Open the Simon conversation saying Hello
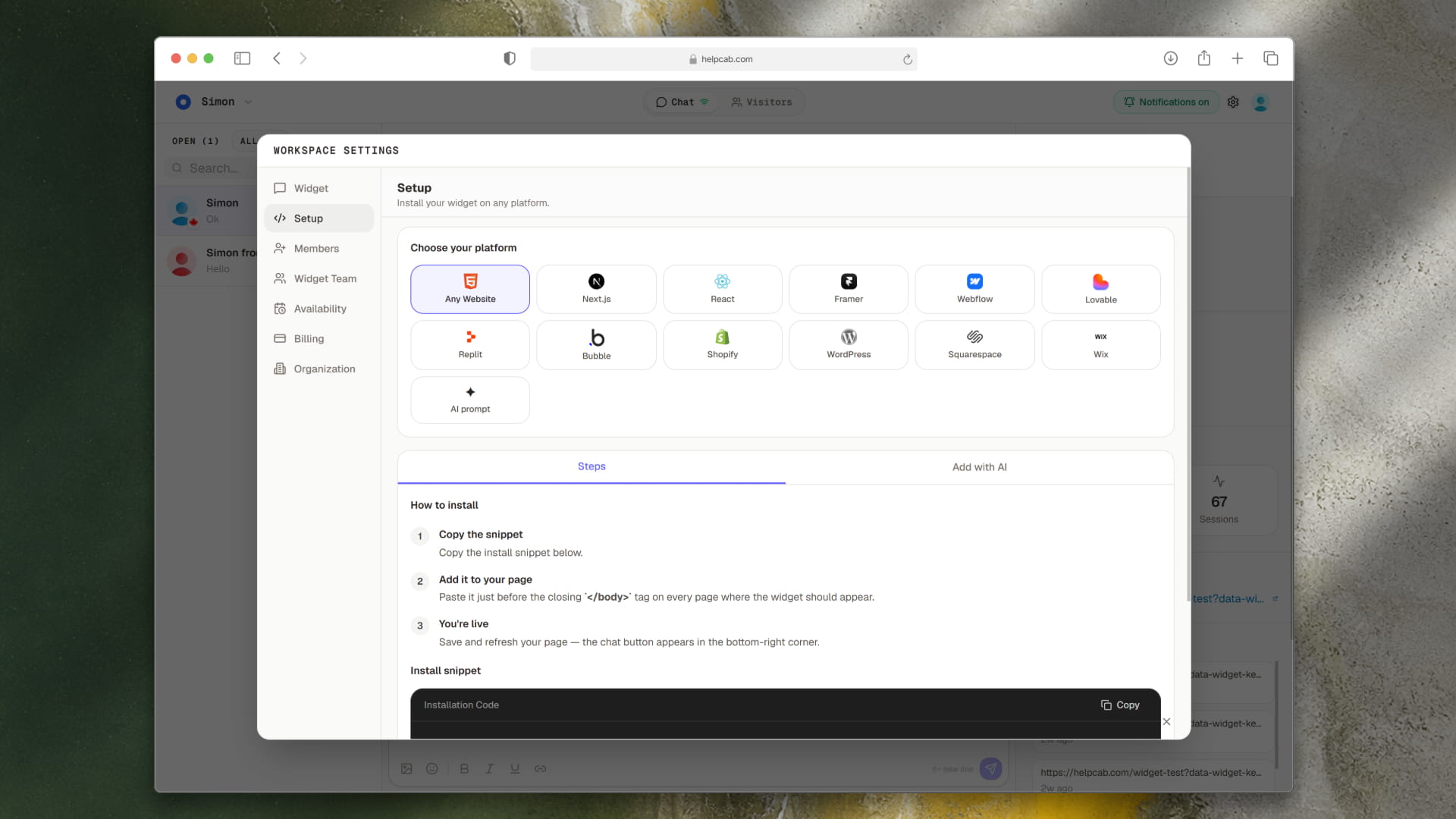This screenshot has width=1456, height=819. (x=207, y=261)
